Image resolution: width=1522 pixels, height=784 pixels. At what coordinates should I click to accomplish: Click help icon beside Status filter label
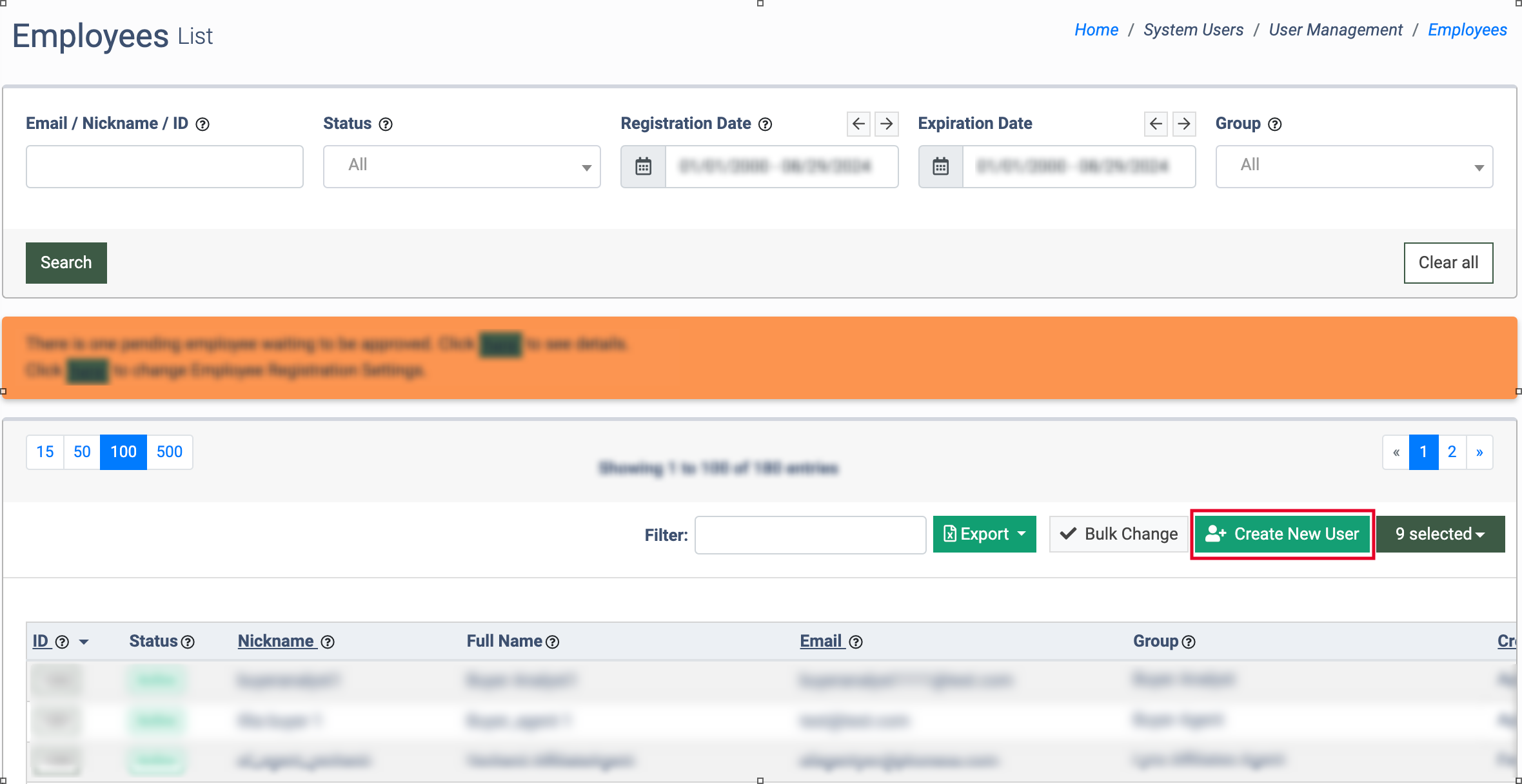tap(386, 124)
